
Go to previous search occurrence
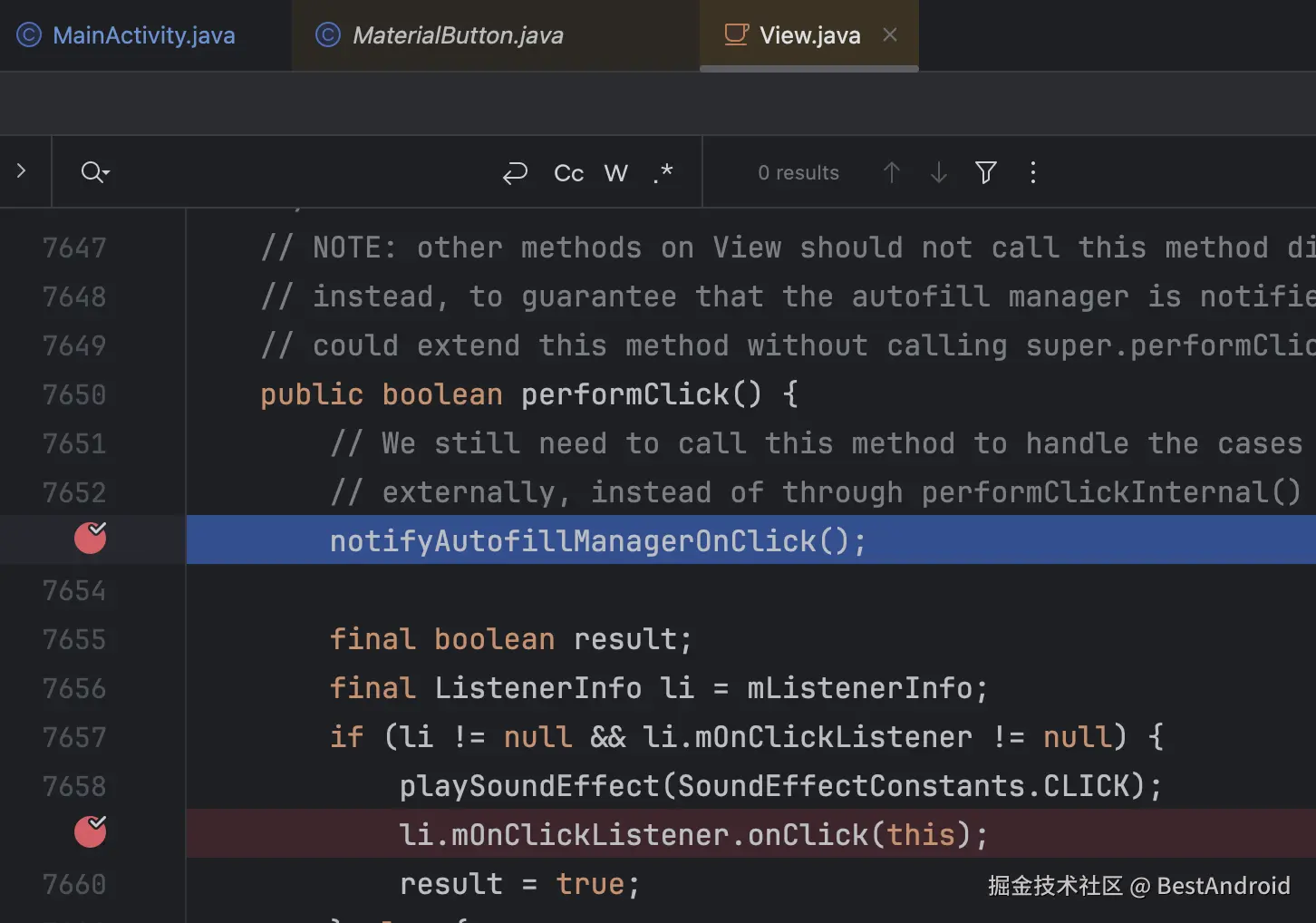pos(891,172)
